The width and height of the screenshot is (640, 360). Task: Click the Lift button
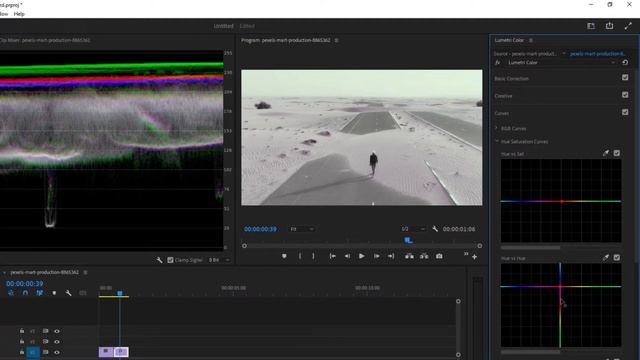[409, 256]
